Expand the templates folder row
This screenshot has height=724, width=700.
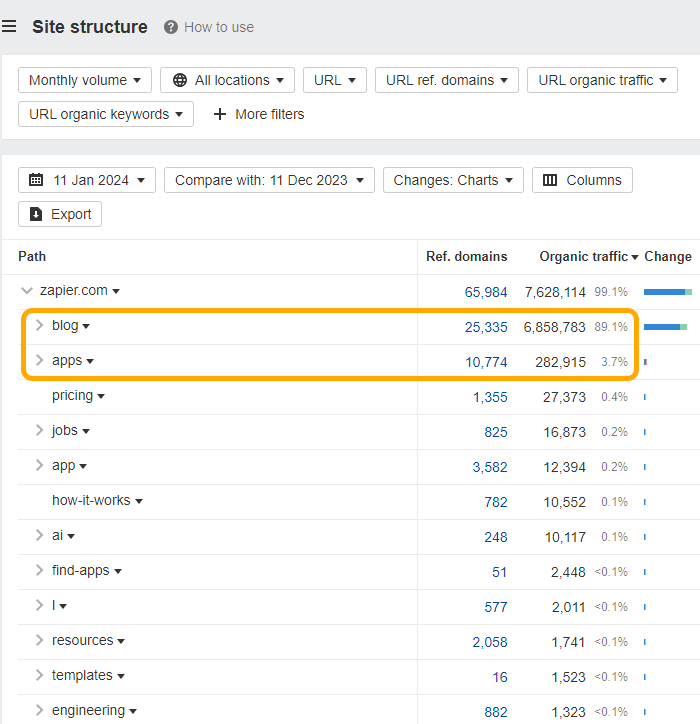point(40,675)
